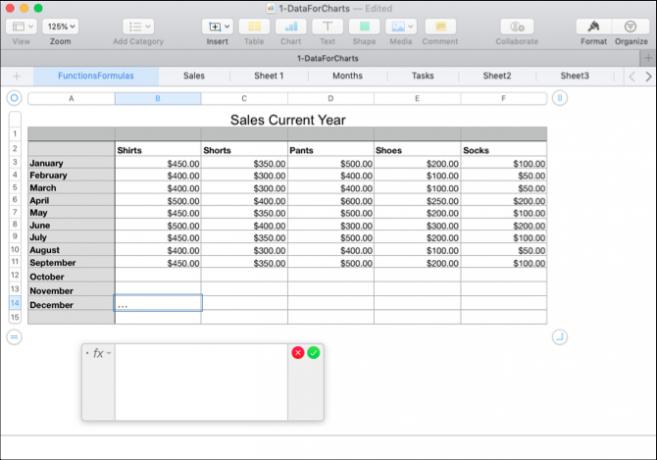Viewport: 657px width, 460px height.
Task: Select column B header
Action: (158, 98)
